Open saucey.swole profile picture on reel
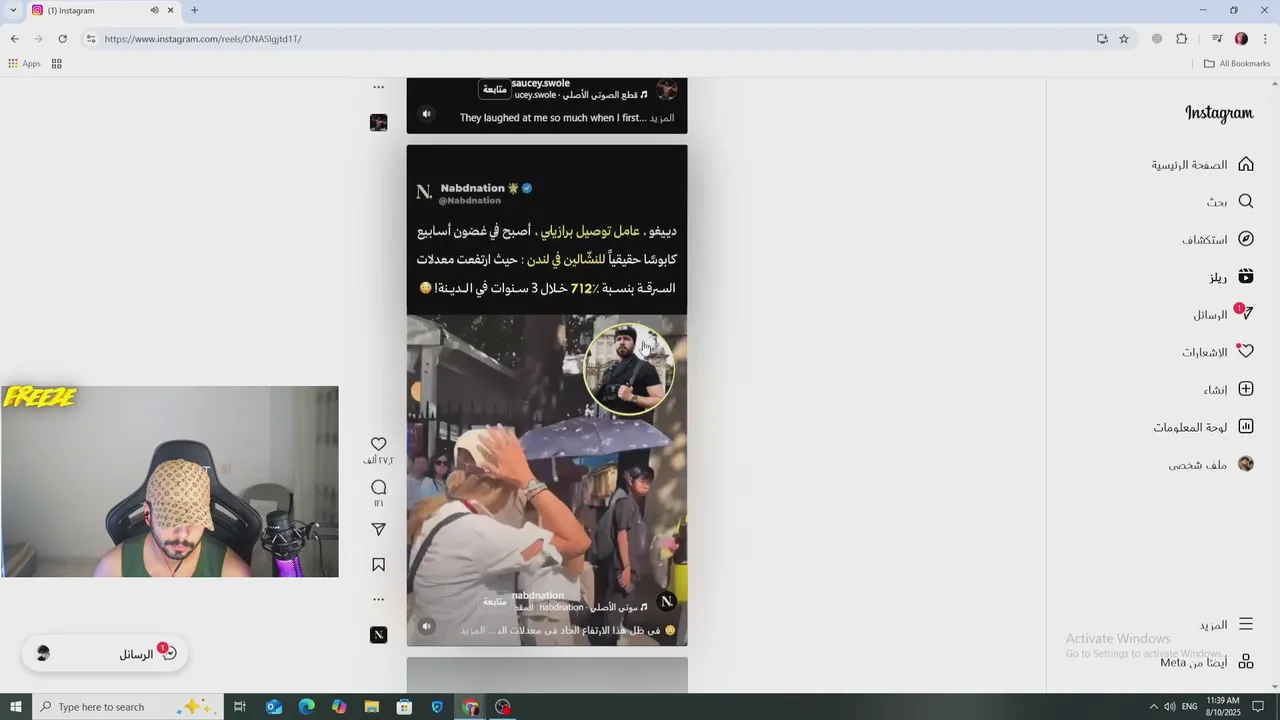Screen dimensions: 1280x720 coord(667,90)
